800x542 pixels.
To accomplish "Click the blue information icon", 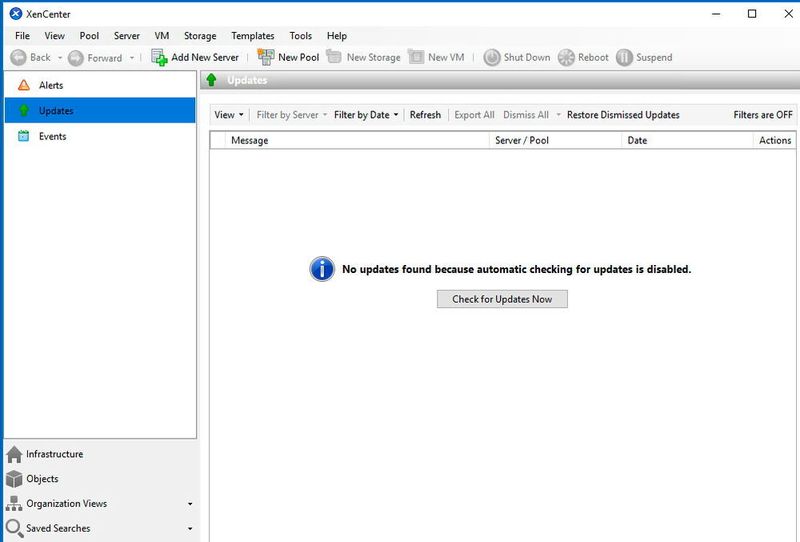I will pos(322,269).
